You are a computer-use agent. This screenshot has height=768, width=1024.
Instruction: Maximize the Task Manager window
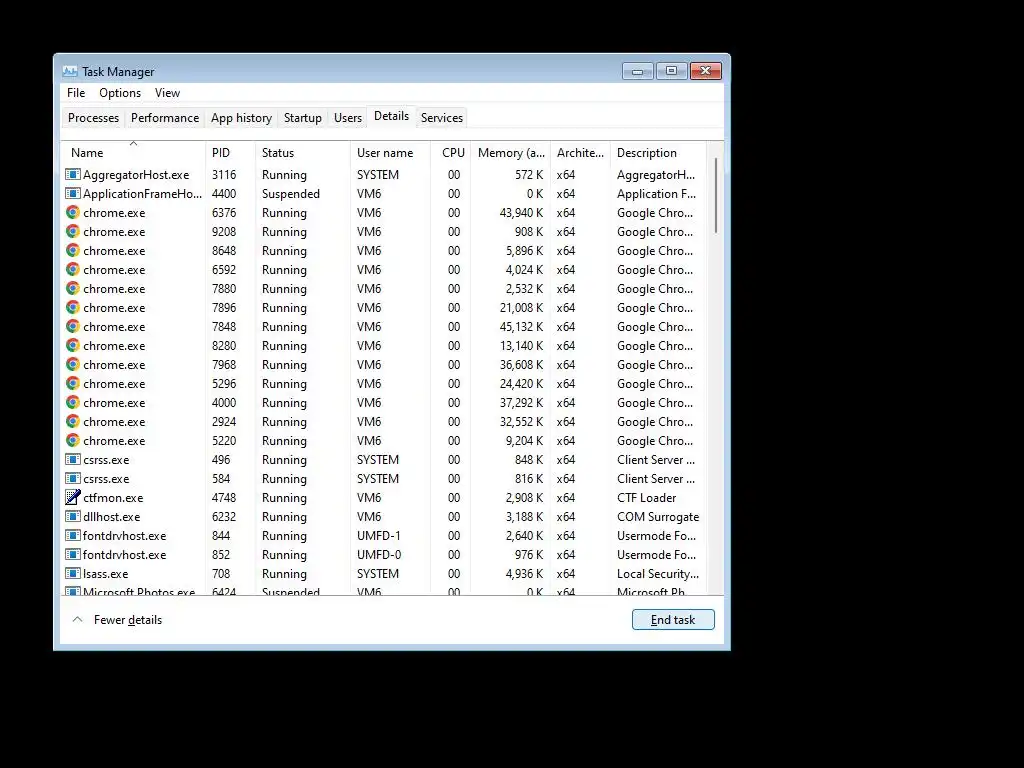(x=671, y=71)
